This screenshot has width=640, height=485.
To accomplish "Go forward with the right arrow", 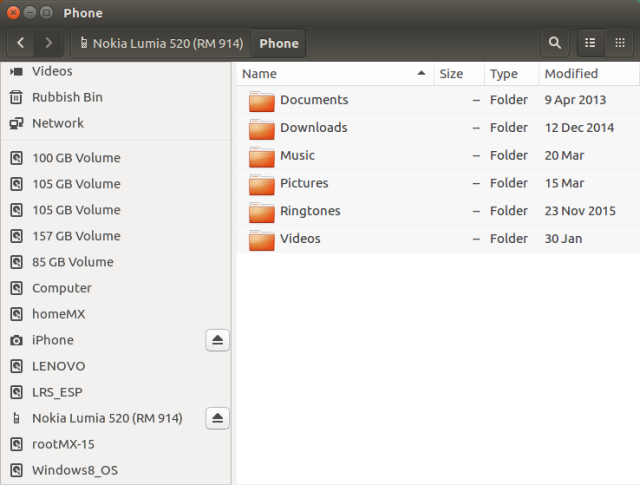I will [49, 43].
